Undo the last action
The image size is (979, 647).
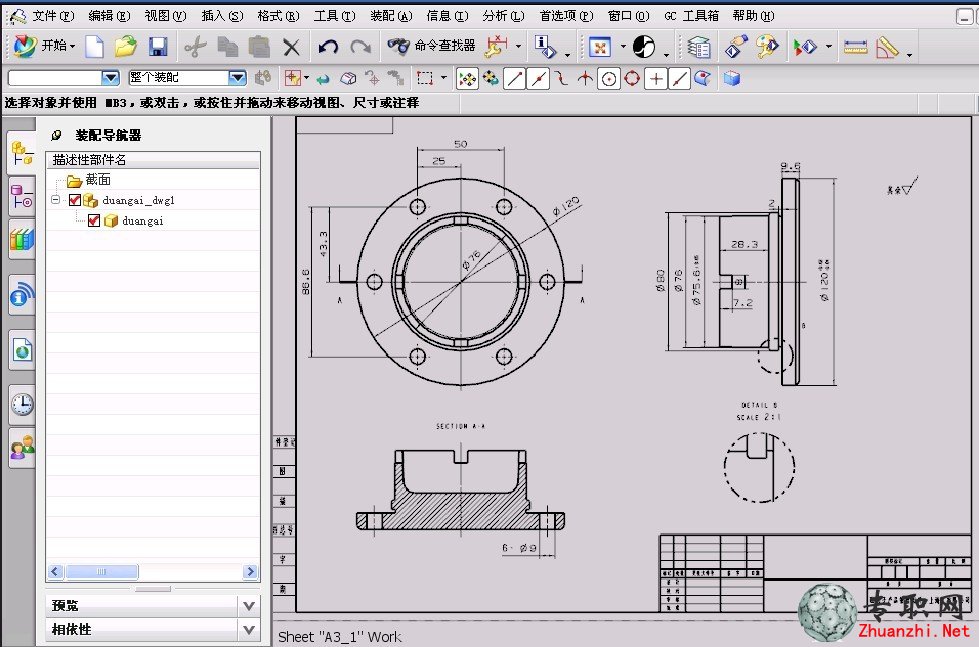pos(328,47)
